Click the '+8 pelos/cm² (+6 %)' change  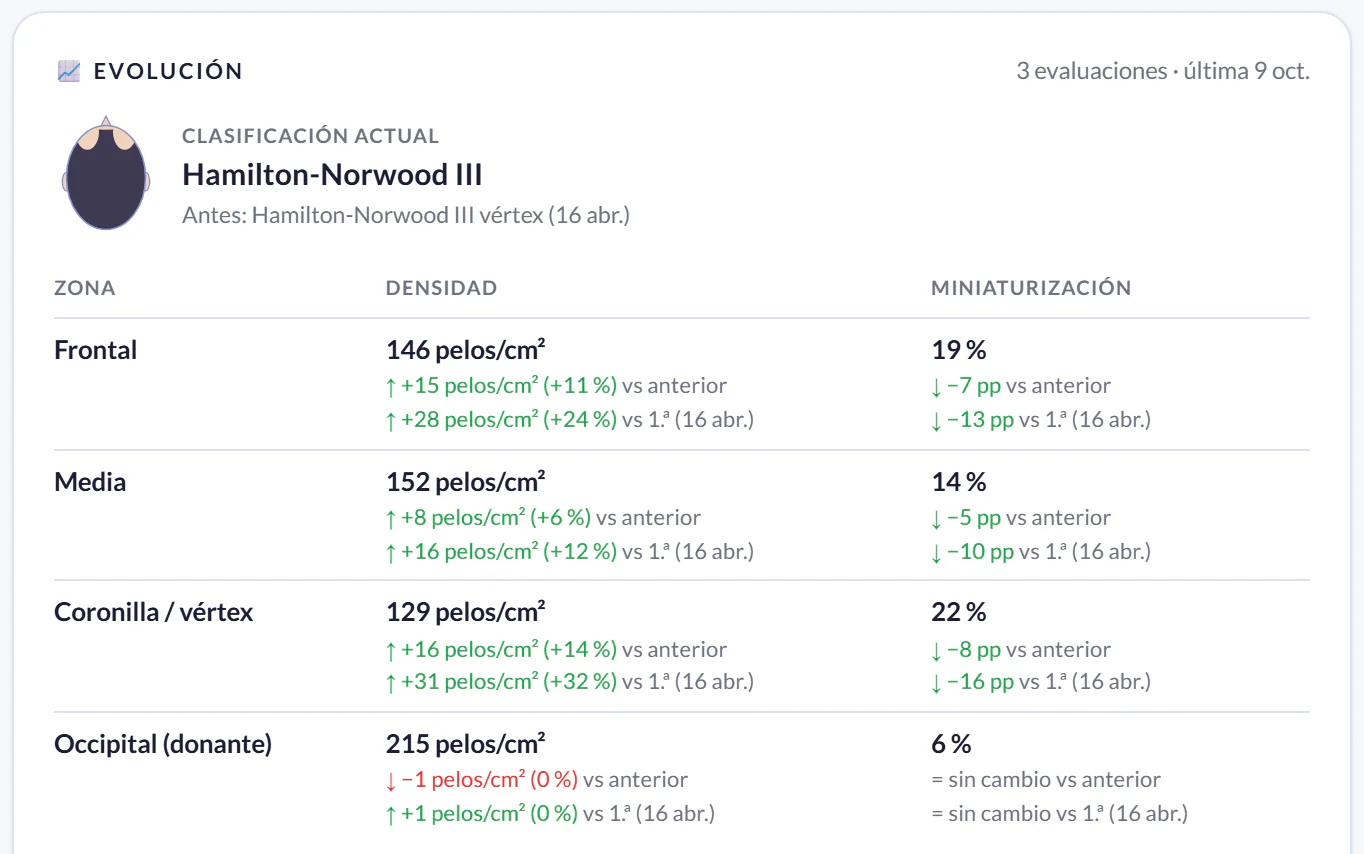[x=488, y=518]
